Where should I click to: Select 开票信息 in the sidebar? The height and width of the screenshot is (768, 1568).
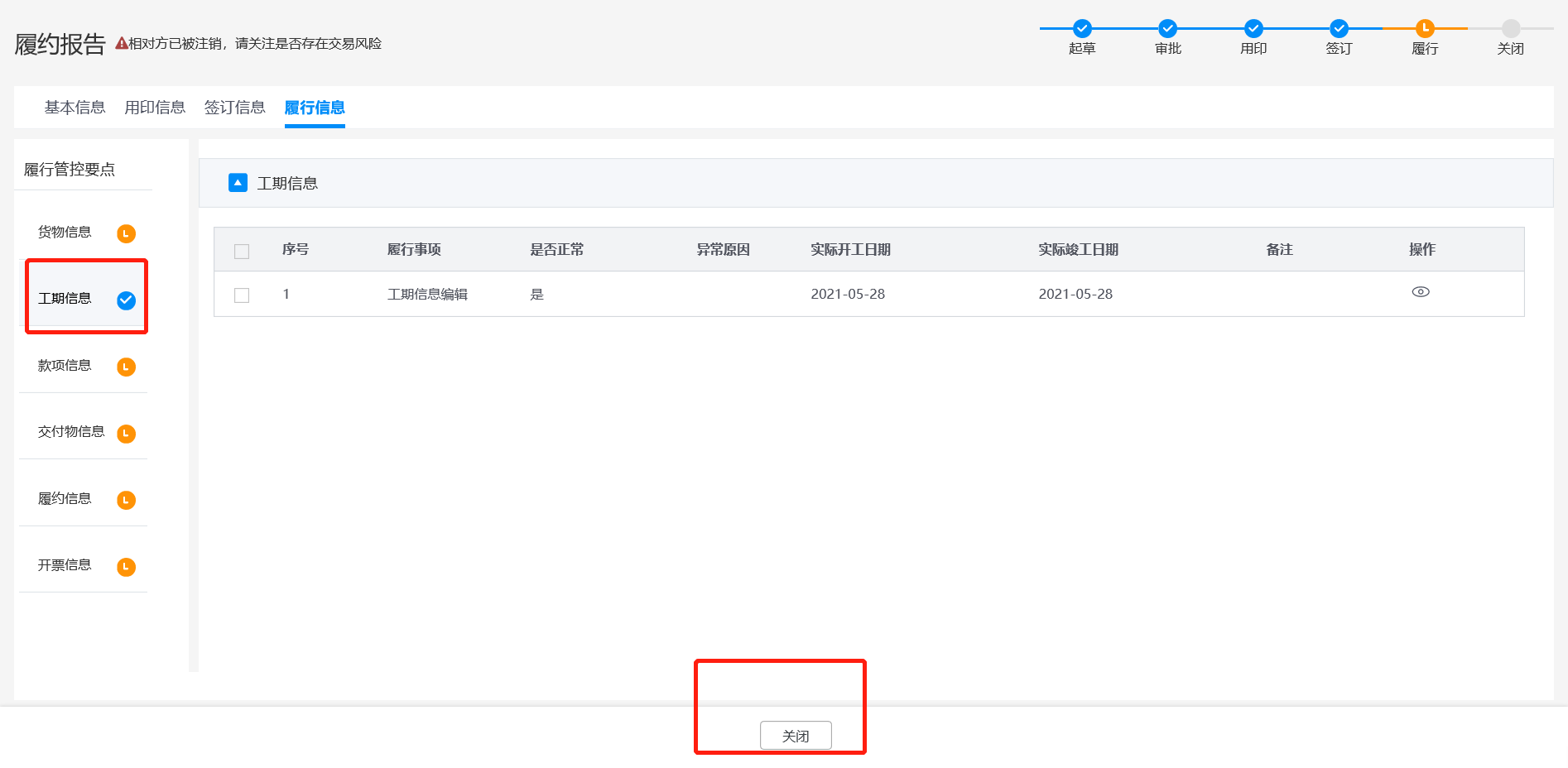[65, 565]
